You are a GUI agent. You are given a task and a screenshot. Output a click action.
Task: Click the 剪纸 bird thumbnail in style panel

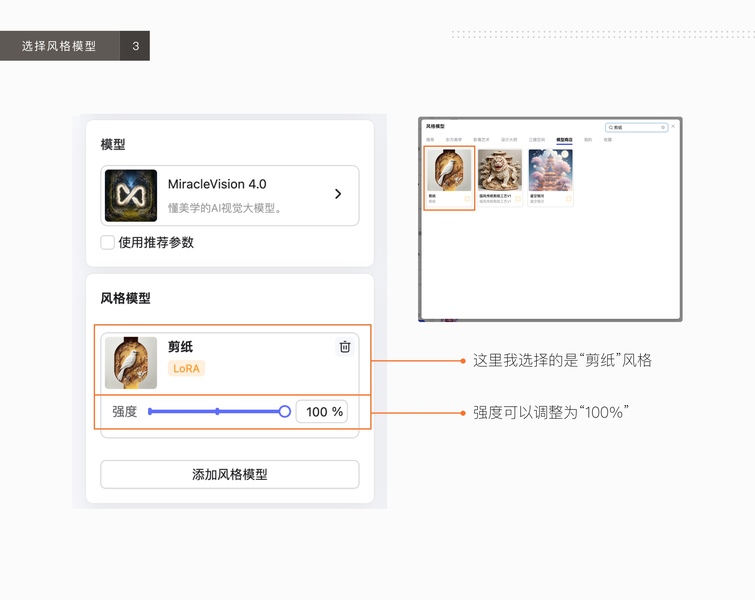click(131, 363)
